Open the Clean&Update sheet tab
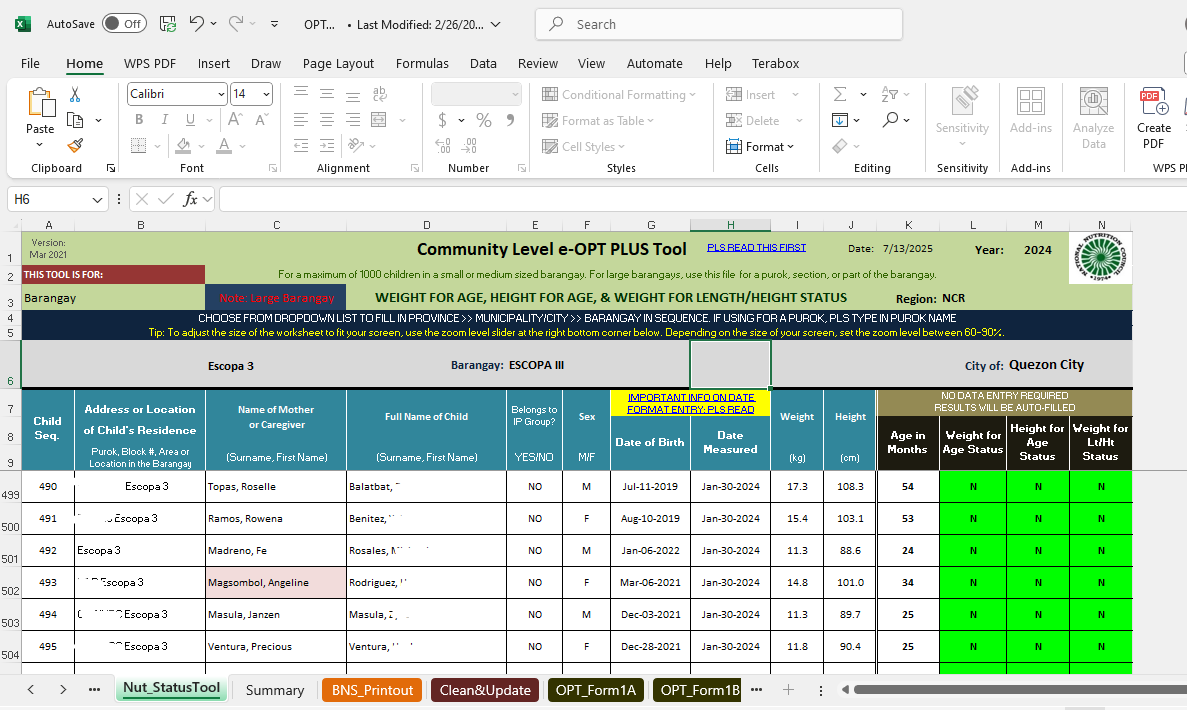The height and width of the screenshot is (710, 1187). (x=484, y=690)
